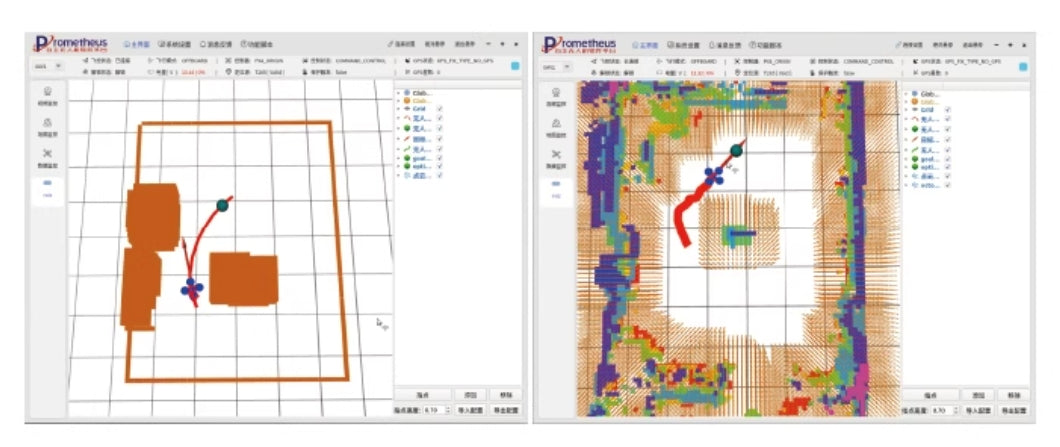The image size is (1060, 447).
Task: Toggle the red slash row checkbox in right window
Action: point(948,139)
